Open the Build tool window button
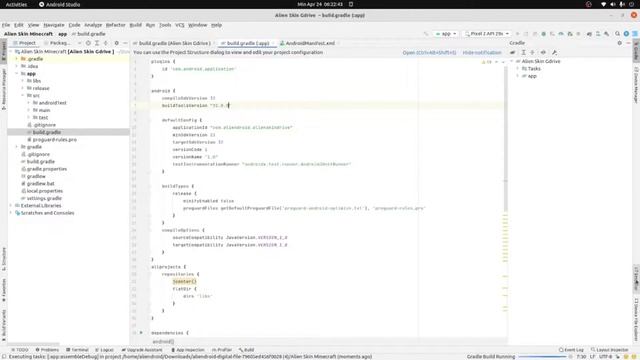The image size is (640, 360). 247,350
